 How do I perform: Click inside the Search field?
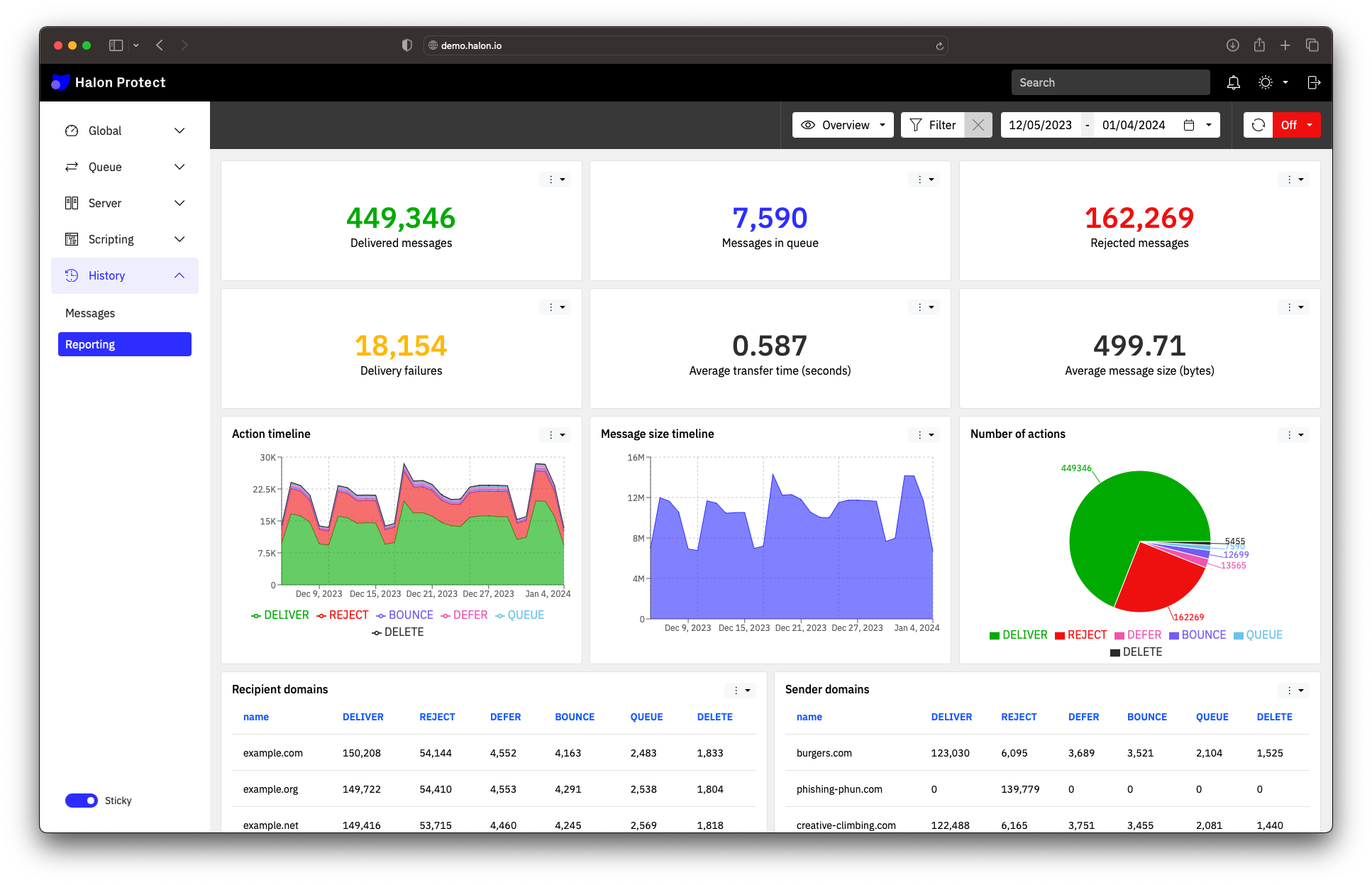(x=1110, y=82)
